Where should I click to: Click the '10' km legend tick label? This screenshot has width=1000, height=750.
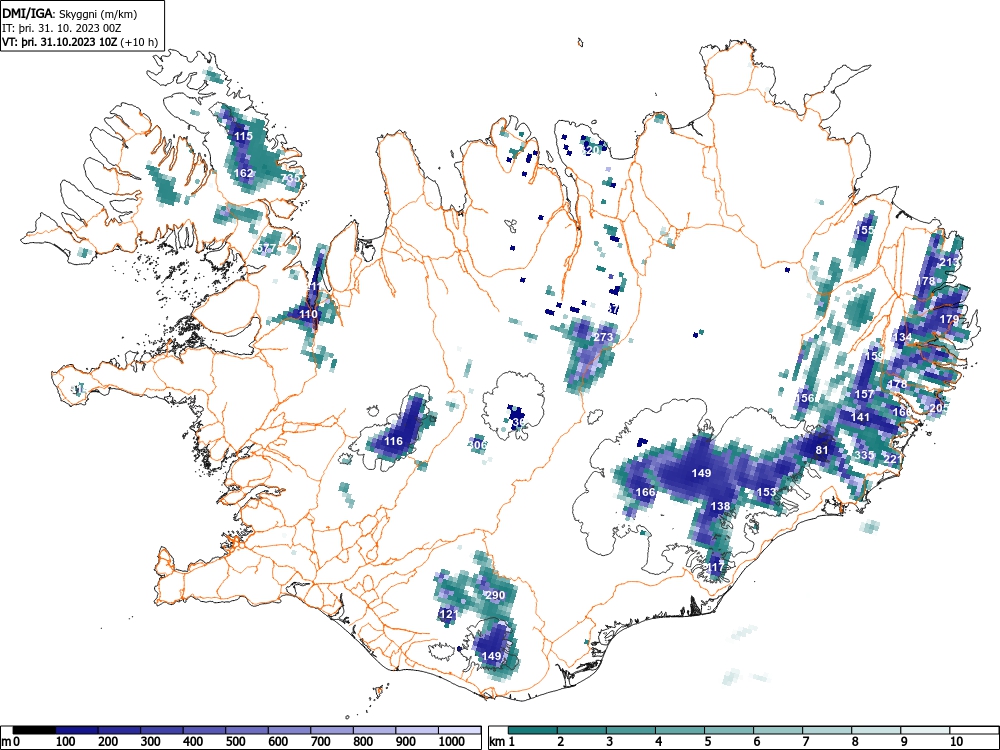tap(956, 742)
